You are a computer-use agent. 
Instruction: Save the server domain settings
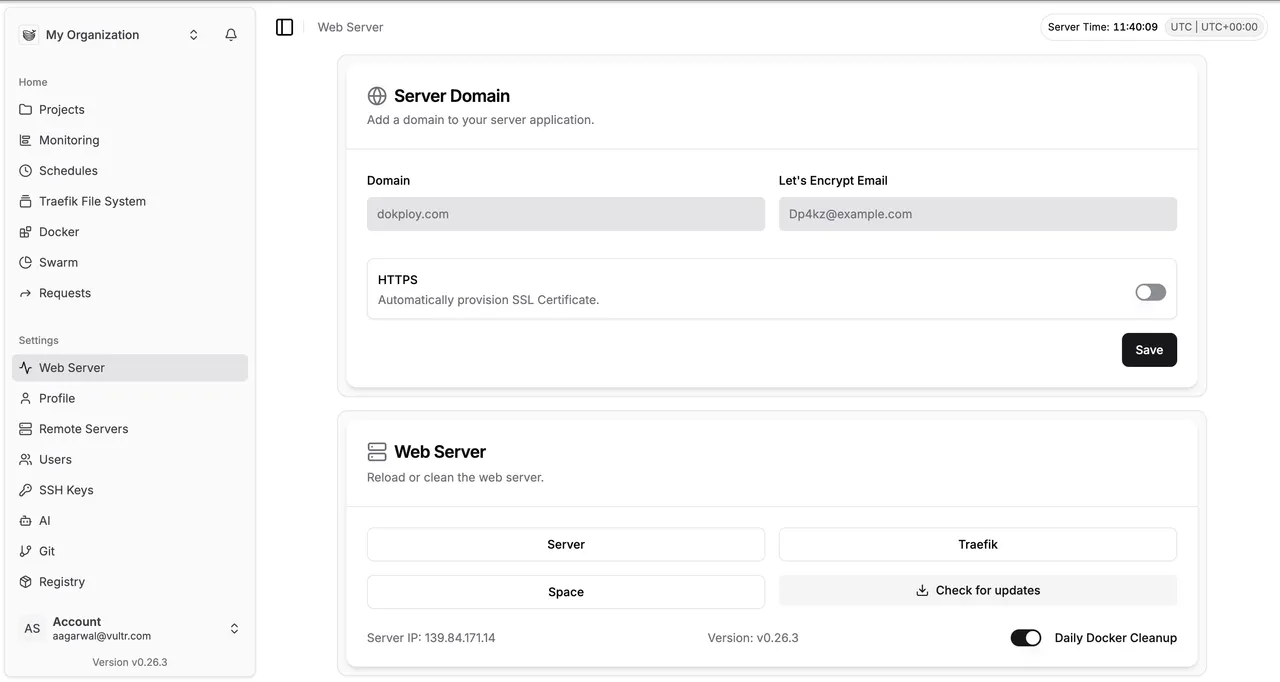1149,350
